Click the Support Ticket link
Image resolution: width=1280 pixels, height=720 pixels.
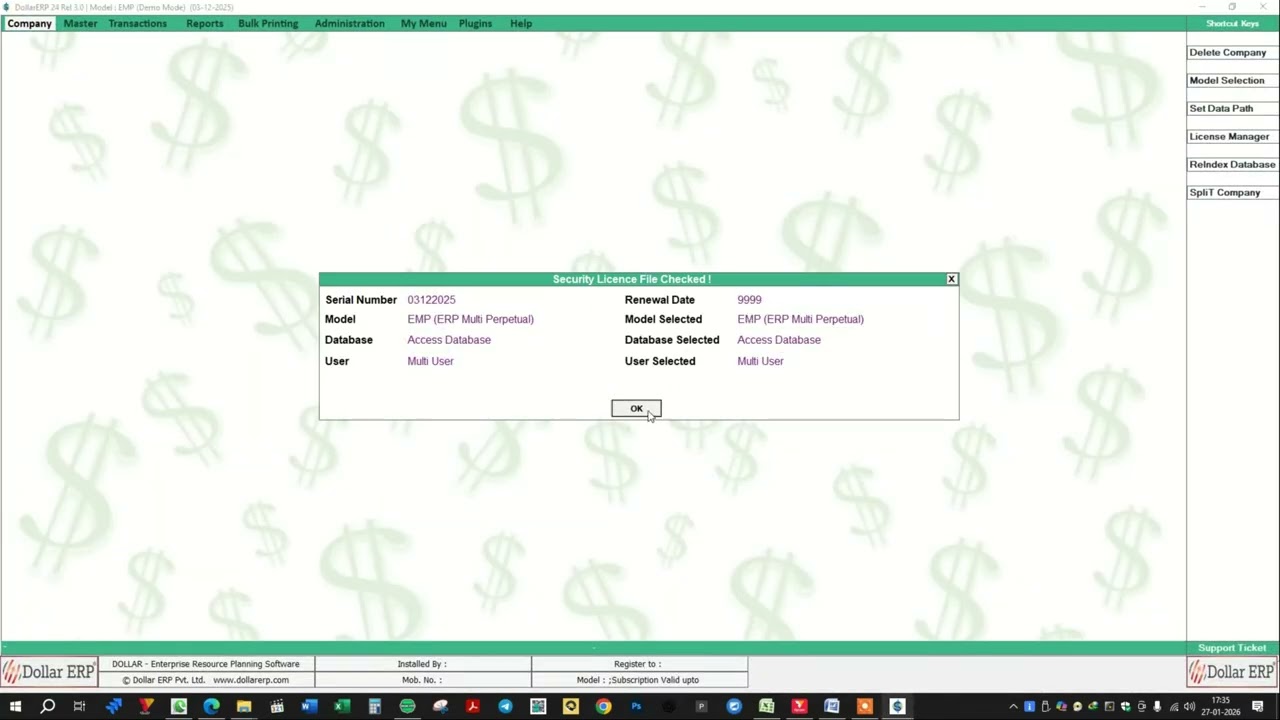click(x=1232, y=648)
